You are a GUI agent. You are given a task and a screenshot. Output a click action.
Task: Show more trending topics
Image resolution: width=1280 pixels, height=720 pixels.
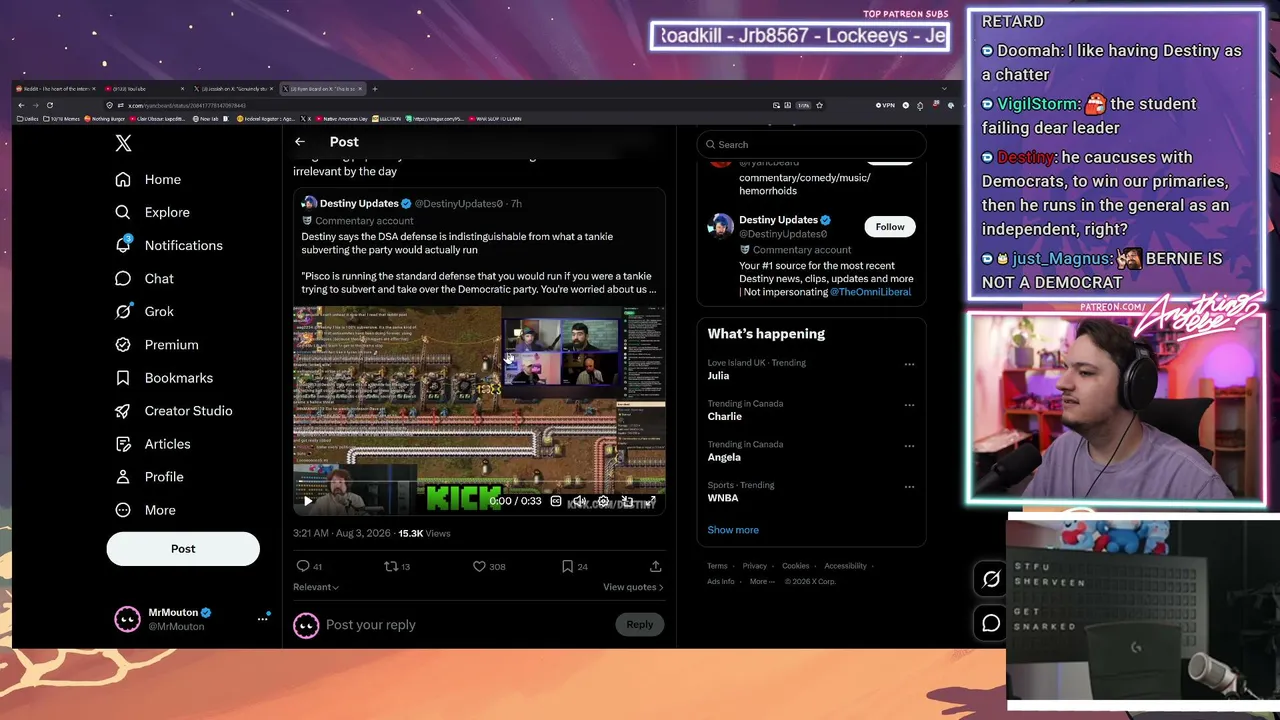pos(733,530)
